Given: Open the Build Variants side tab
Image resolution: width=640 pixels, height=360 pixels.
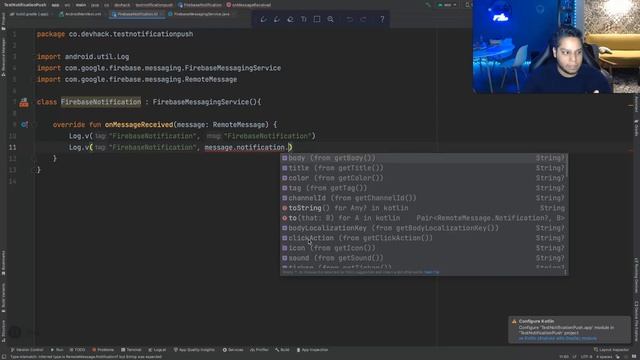Looking at the screenshot, I should [3, 298].
